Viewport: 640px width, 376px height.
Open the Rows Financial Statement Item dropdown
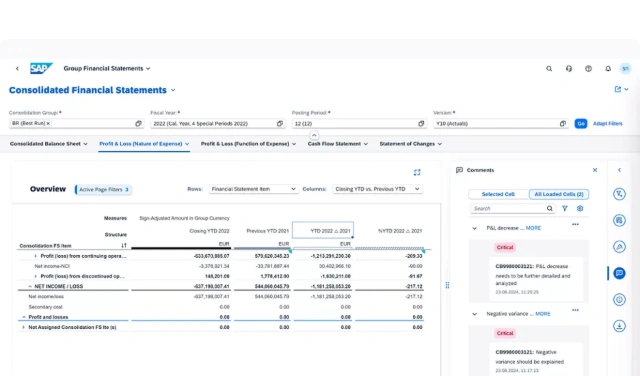(253, 189)
